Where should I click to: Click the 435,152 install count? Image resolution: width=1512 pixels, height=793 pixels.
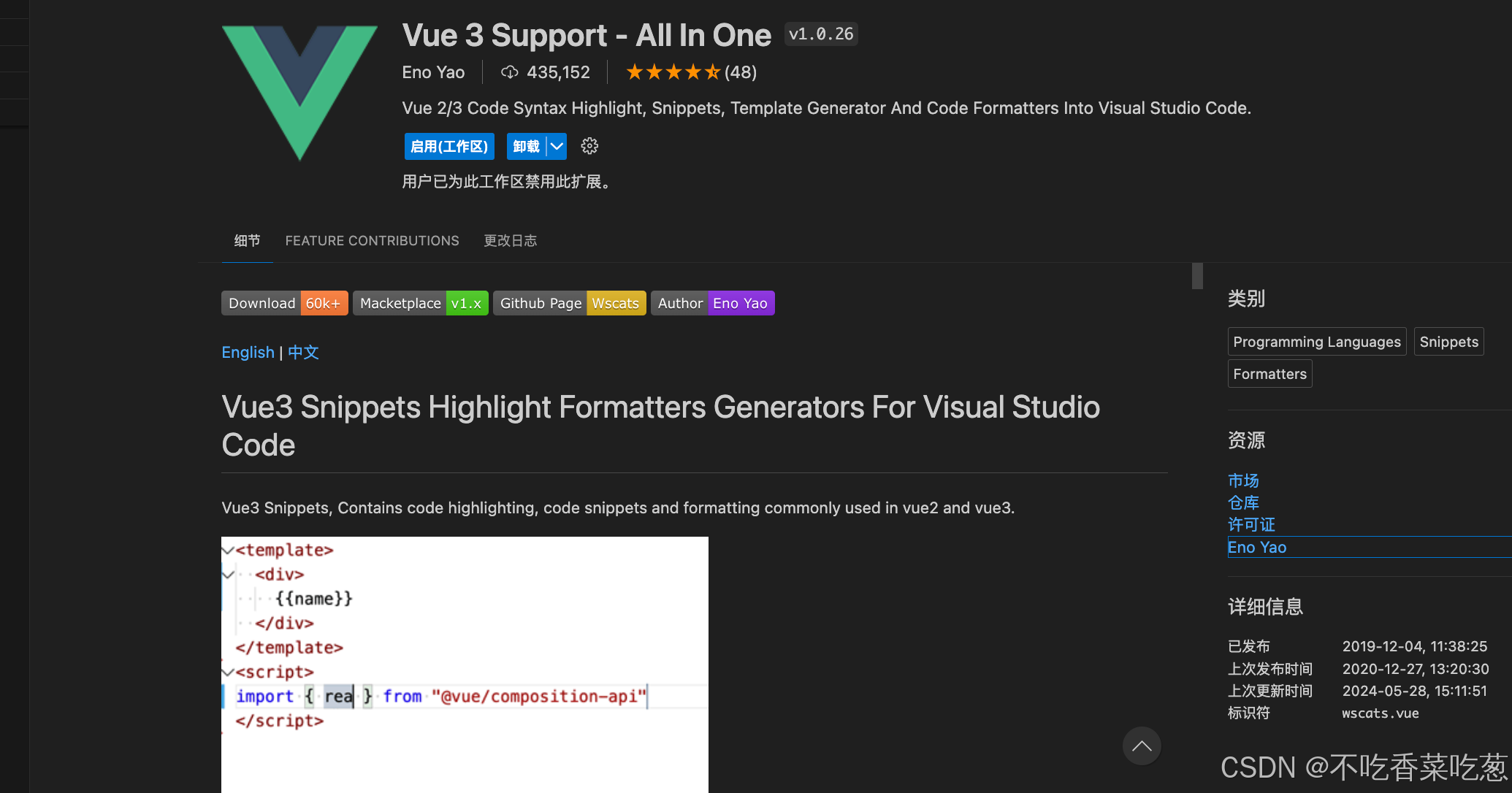pos(558,72)
